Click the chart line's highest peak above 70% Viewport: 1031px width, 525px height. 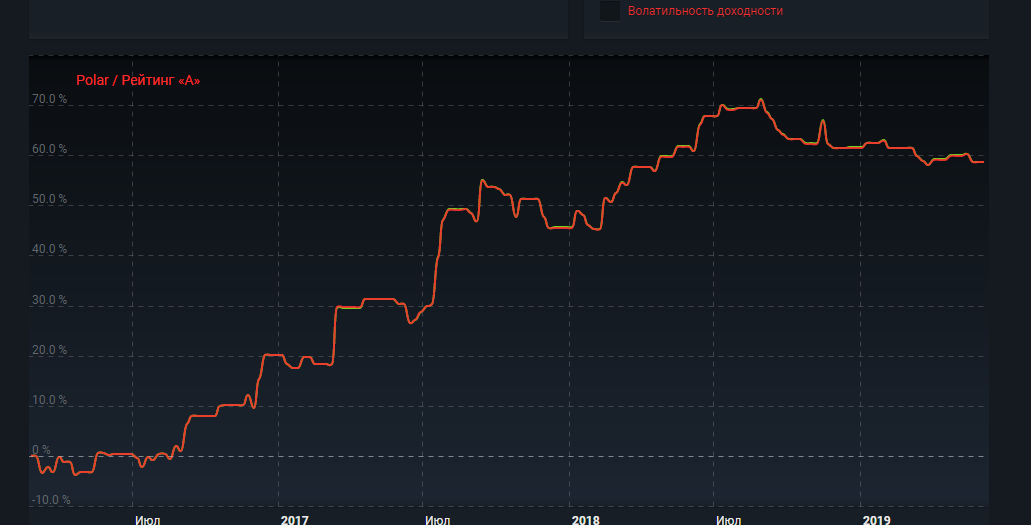[x=761, y=100]
